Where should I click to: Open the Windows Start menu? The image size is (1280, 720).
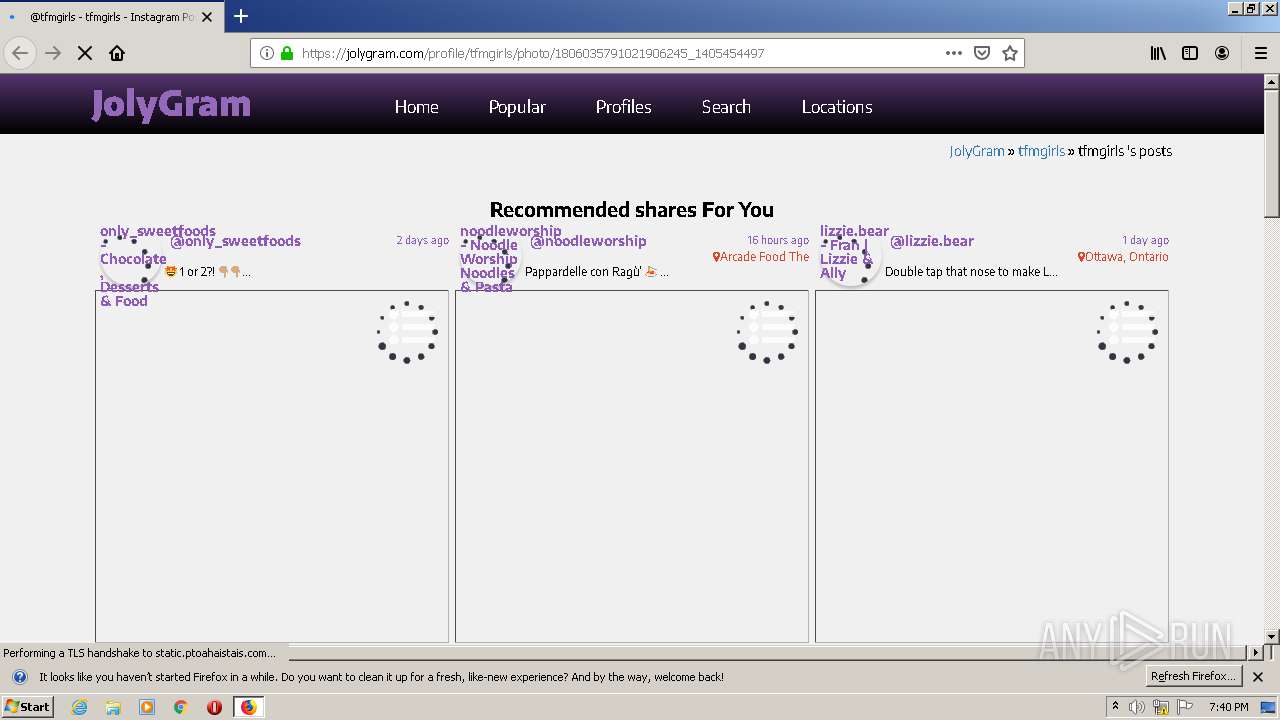[x=27, y=706]
